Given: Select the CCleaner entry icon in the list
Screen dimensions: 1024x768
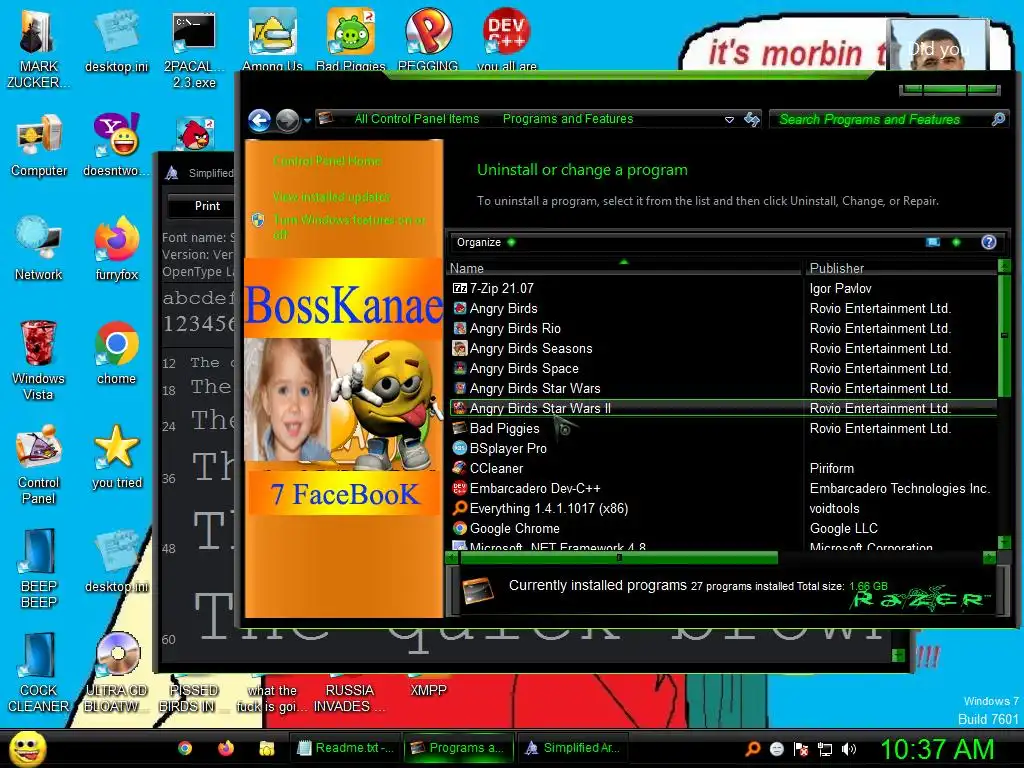Looking at the screenshot, I should 460,468.
